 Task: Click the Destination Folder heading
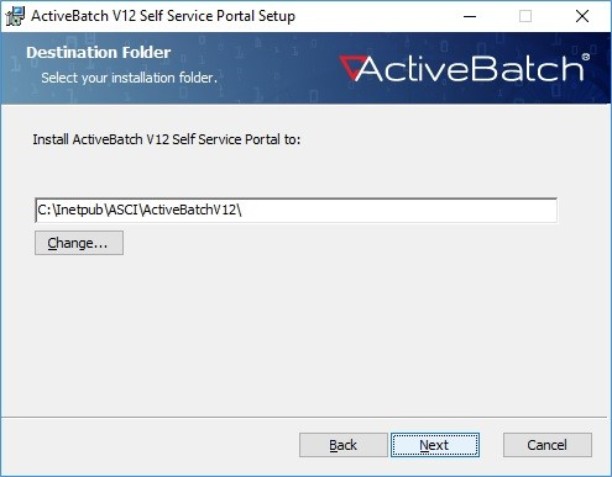tap(98, 52)
